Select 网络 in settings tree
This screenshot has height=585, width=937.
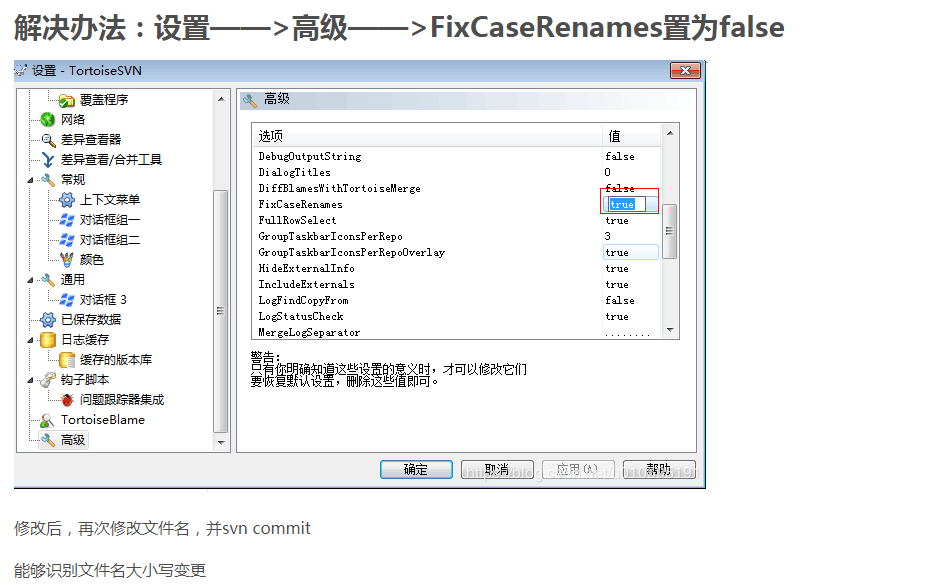pyautogui.click(x=73, y=120)
